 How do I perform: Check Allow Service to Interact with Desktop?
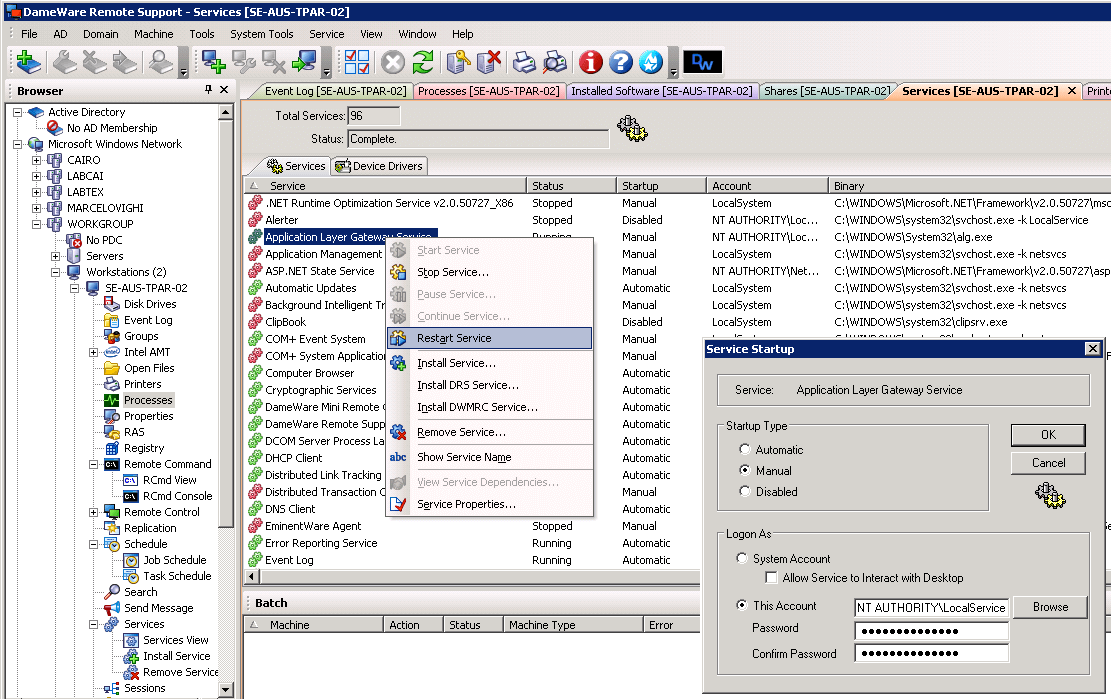[x=772, y=577]
